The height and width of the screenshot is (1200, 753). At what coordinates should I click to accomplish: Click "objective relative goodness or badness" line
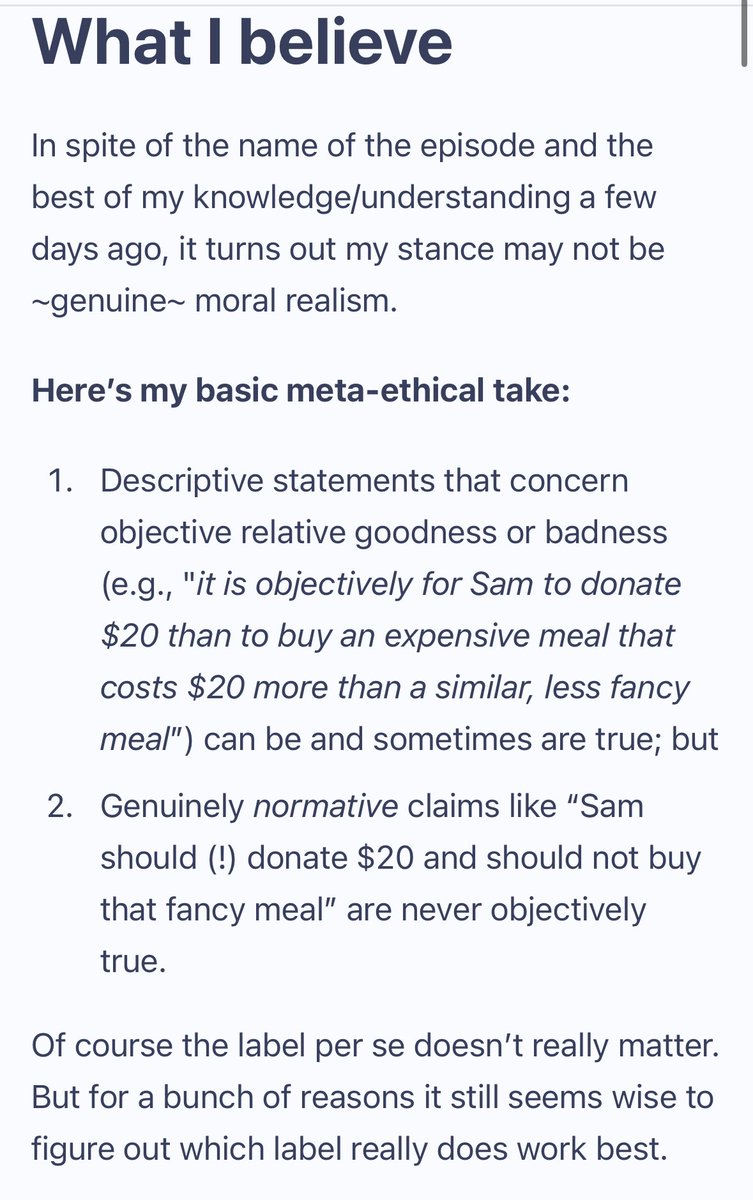tap(383, 533)
